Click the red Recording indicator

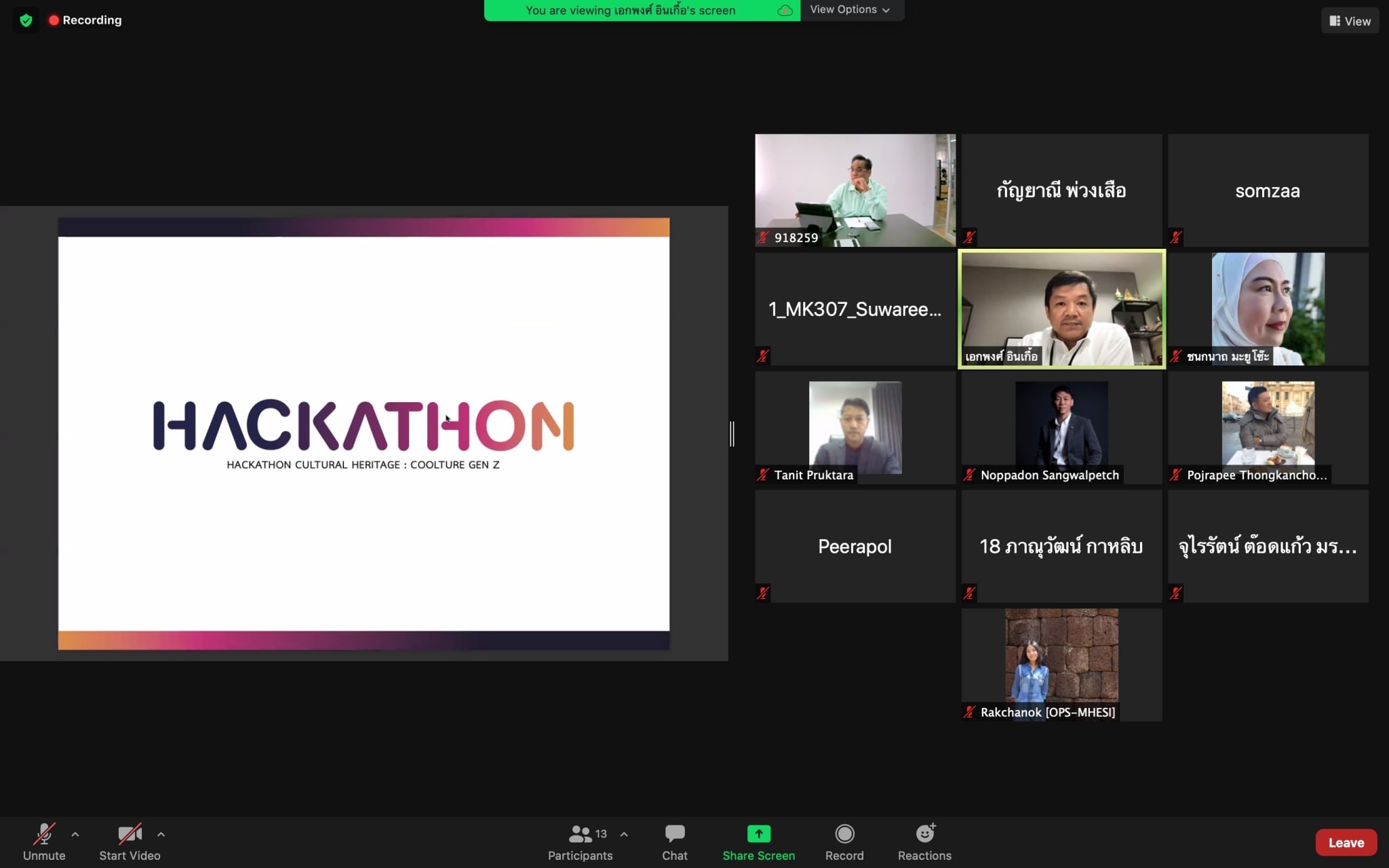pos(85,20)
